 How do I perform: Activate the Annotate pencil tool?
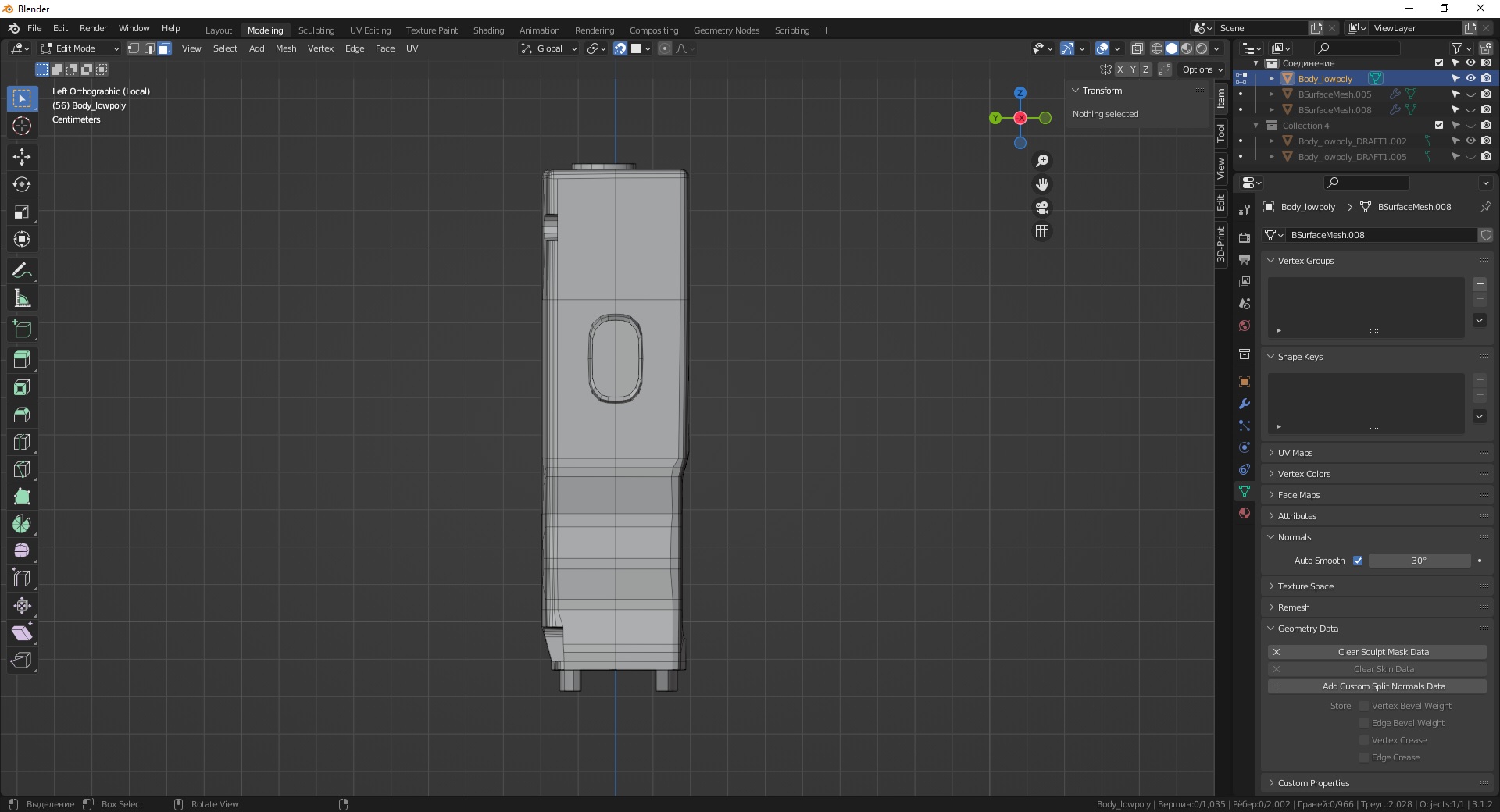click(x=22, y=271)
